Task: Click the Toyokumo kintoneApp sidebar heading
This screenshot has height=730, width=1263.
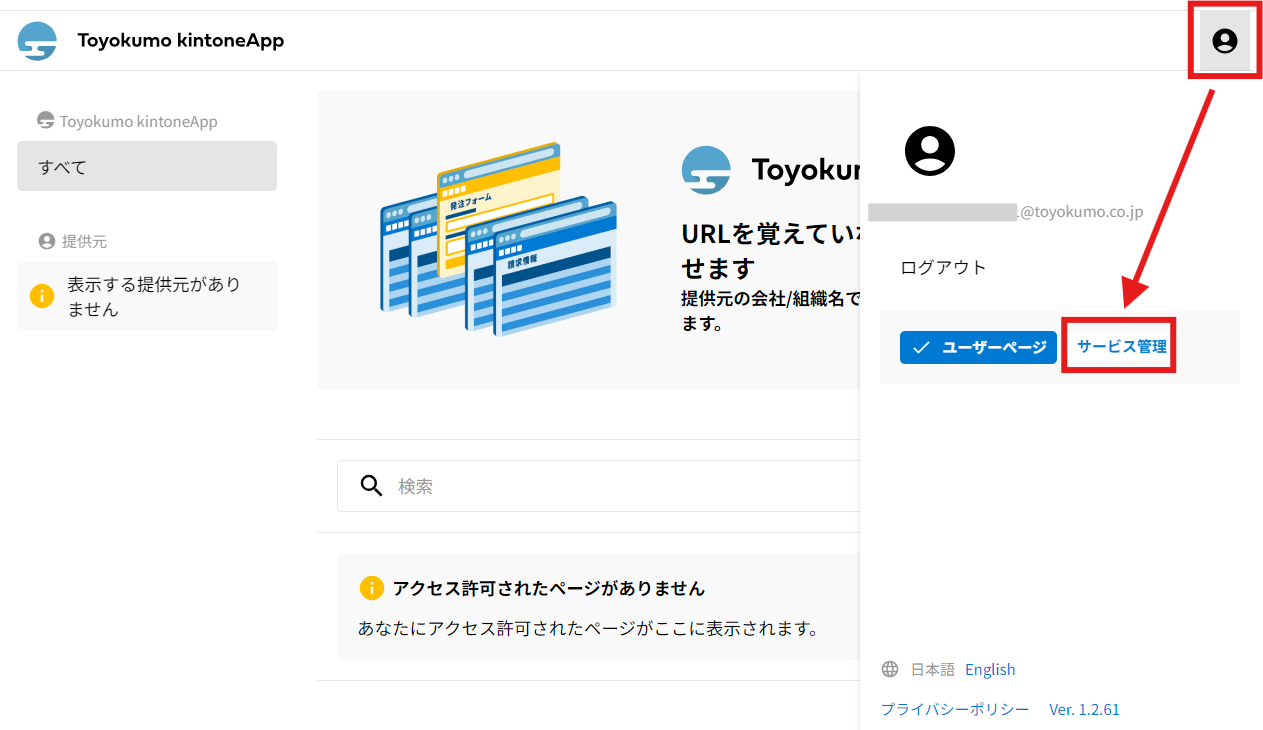Action: [x=138, y=121]
